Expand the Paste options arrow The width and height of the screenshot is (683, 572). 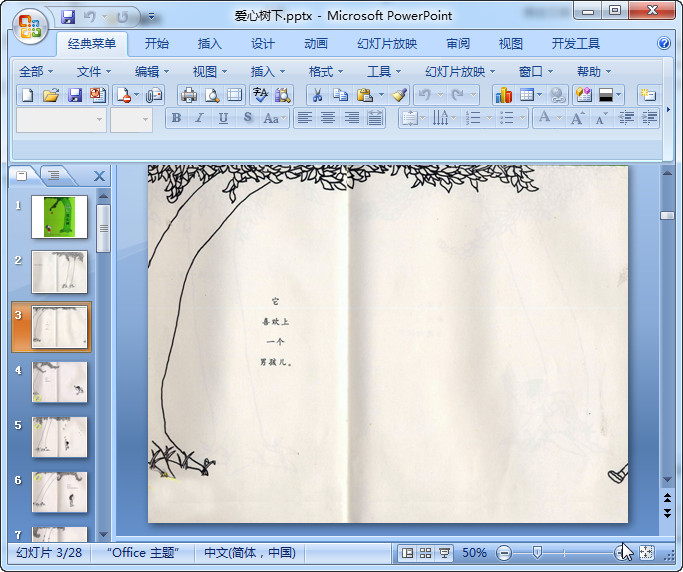pos(381,95)
